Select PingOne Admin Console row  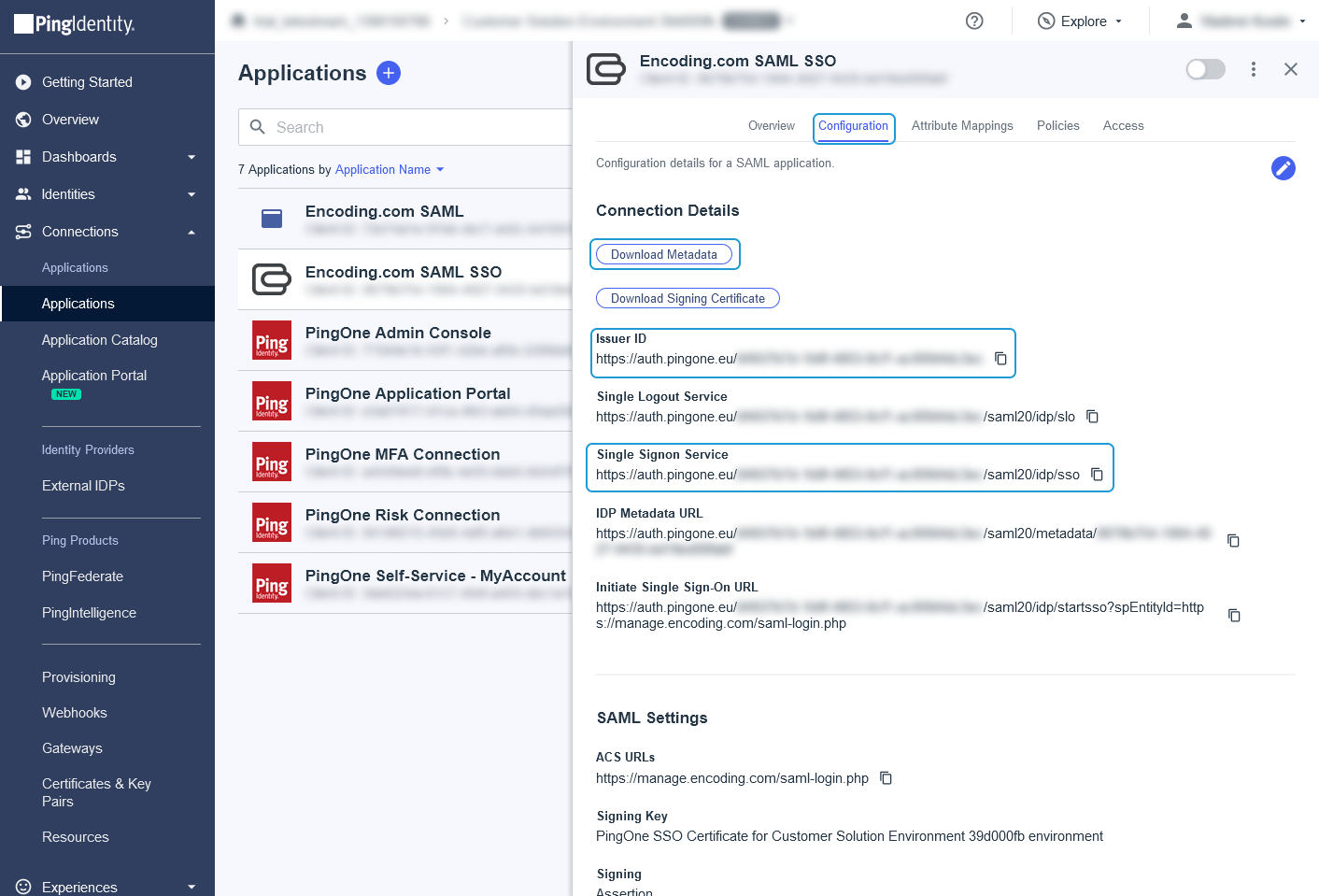(x=405, y=340)
